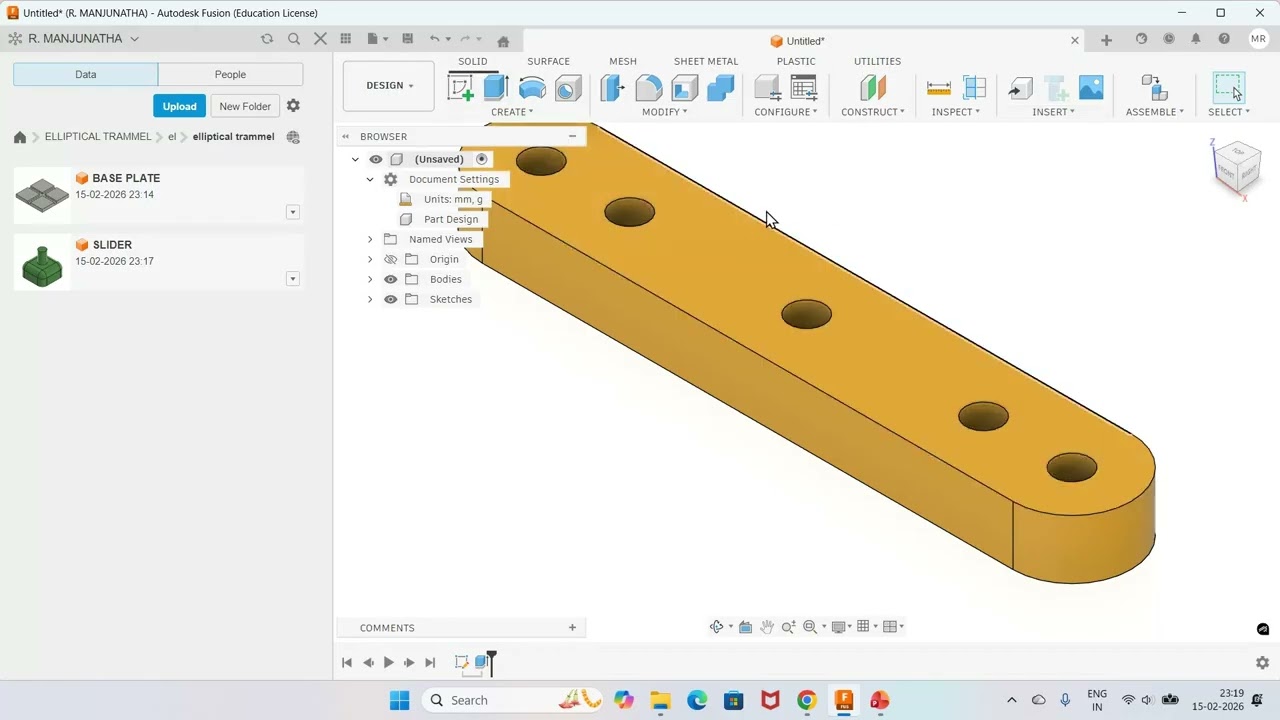Select the Shell tool
The height and width of the screenshot is (720, 1280).
click(x=684, y=88)
